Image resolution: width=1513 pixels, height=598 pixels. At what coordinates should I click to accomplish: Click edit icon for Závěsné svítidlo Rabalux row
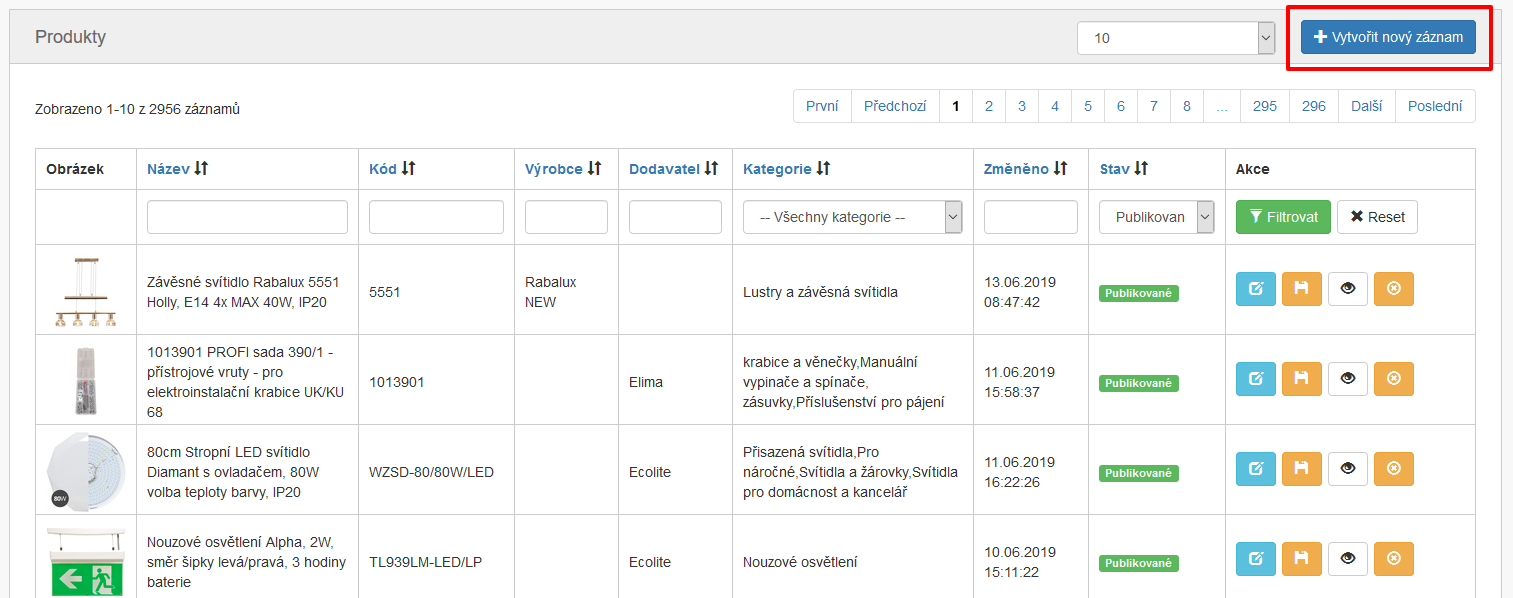tap(1255, 289)
